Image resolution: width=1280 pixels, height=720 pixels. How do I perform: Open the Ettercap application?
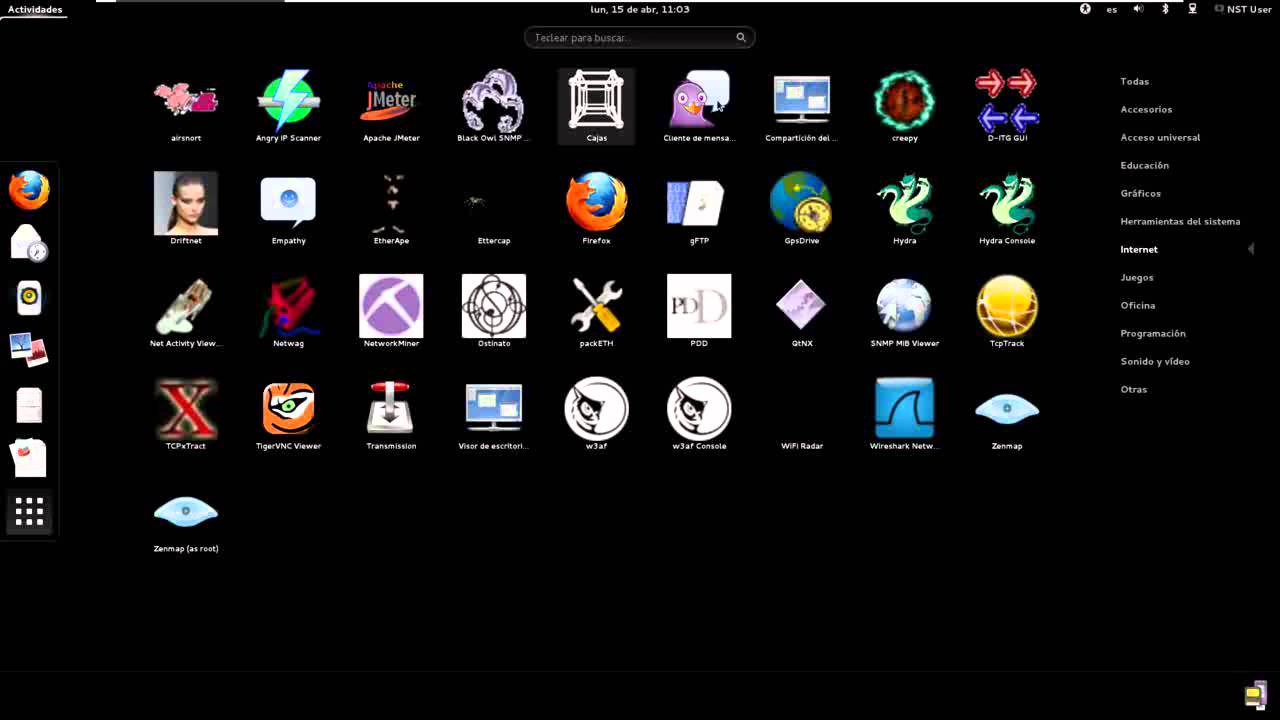(493, 209)
